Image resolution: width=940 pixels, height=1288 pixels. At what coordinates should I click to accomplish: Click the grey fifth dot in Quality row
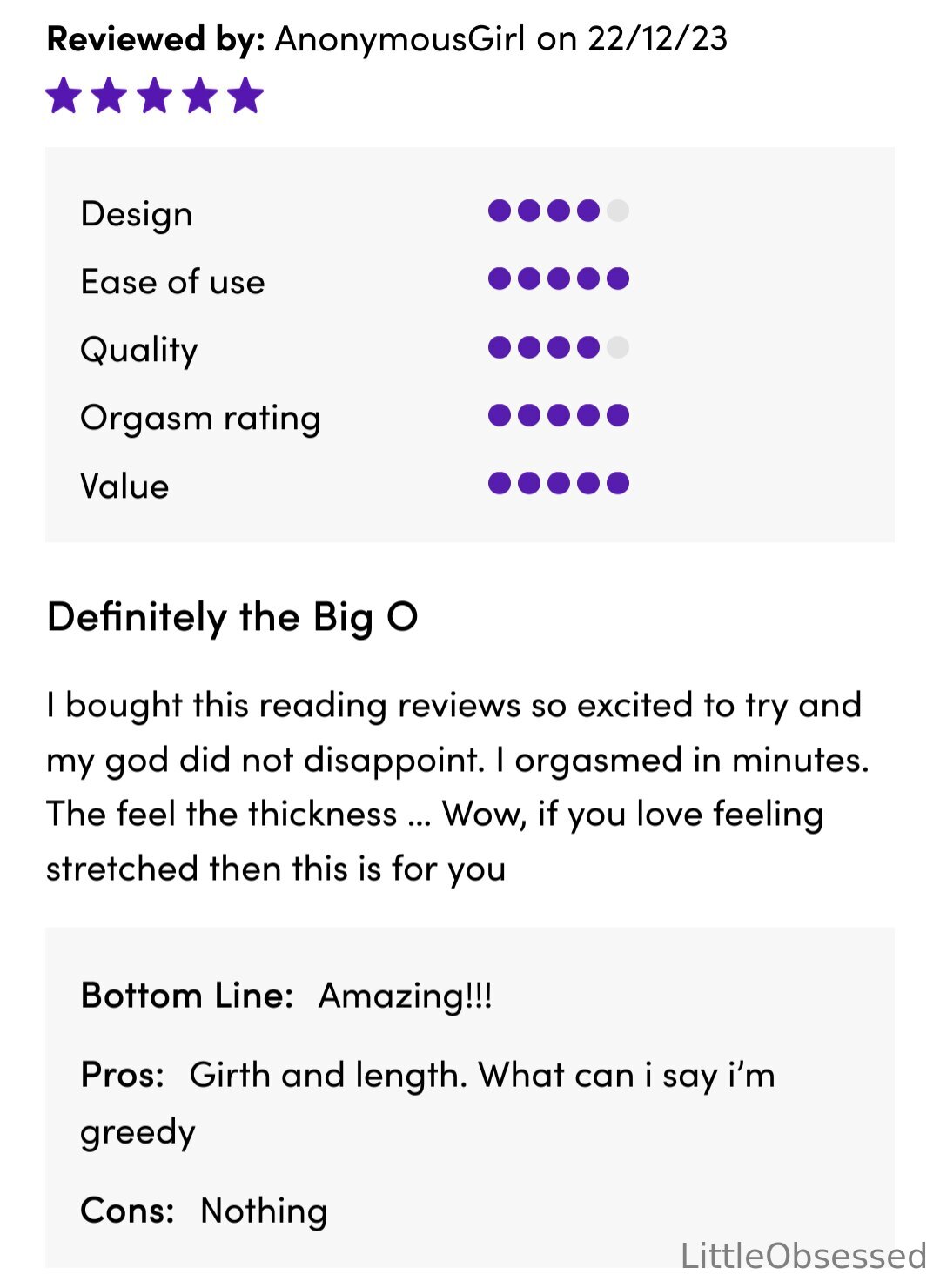coord(618,347)
